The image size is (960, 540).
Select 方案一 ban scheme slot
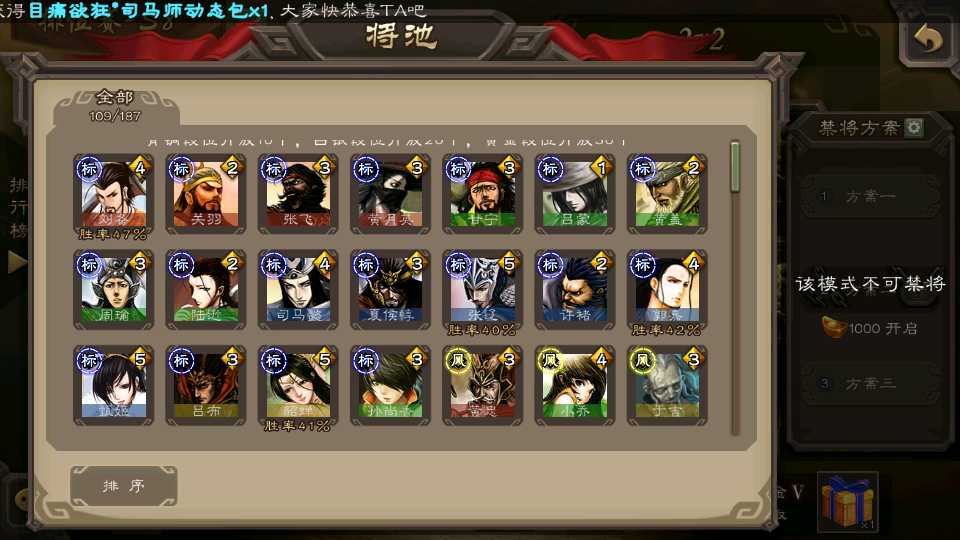pyautogui.click(x=869, y=196)
